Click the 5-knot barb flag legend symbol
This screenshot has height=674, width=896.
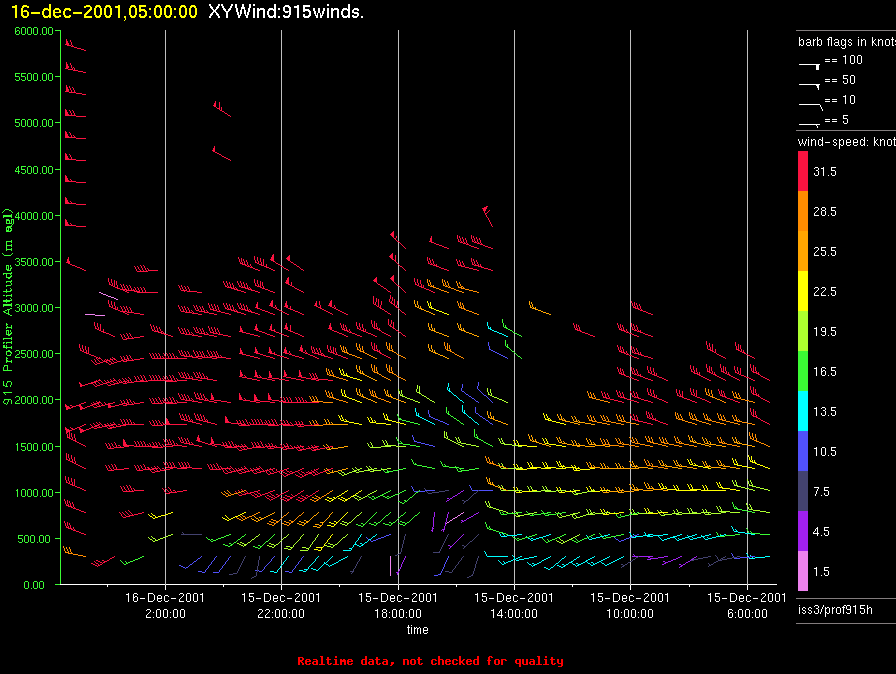[x=809, y=125]
